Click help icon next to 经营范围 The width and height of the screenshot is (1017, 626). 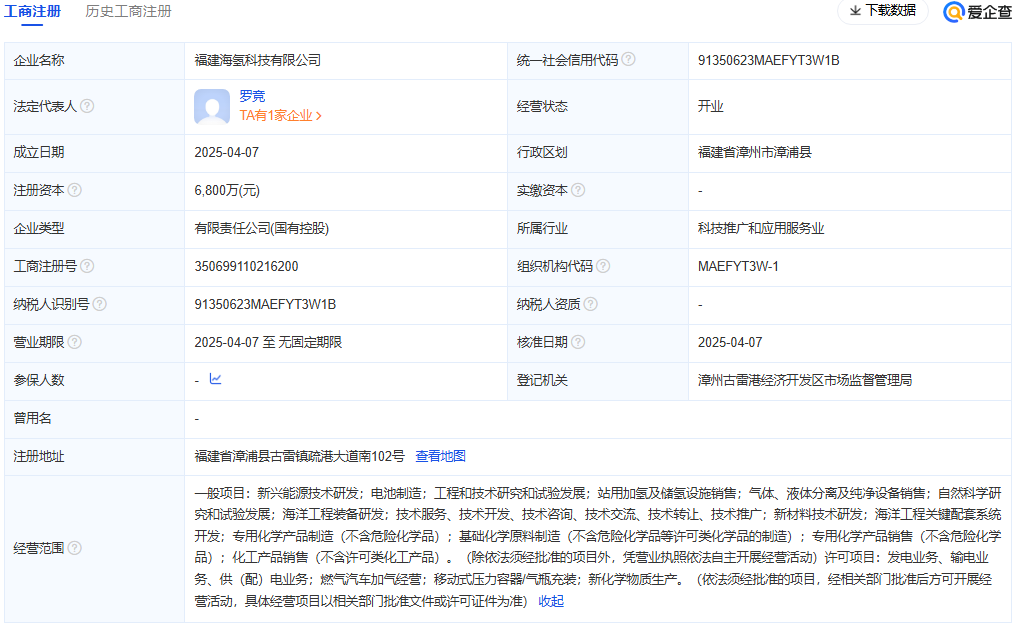coord(74,548)
